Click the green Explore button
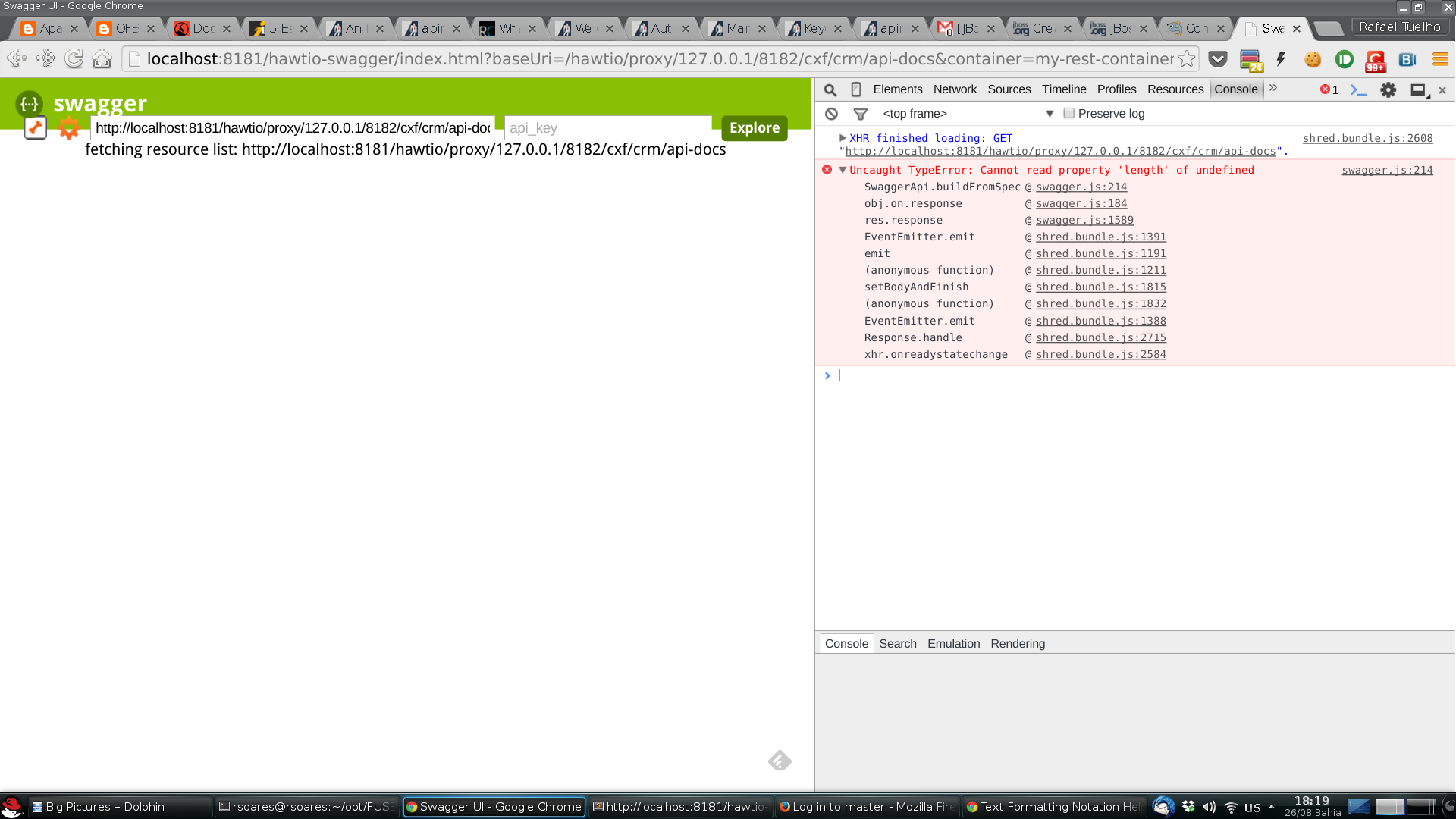This screenshot has width=1456, height=819. pos(754,127)
